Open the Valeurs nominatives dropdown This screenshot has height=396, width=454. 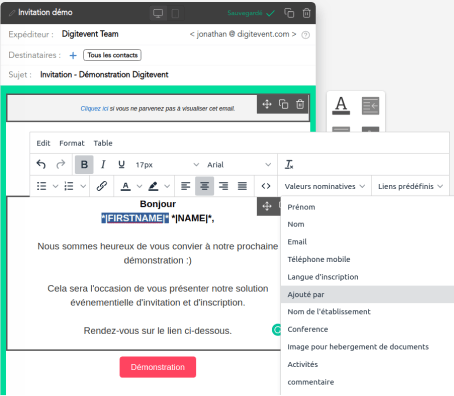[x=325, y=186]
